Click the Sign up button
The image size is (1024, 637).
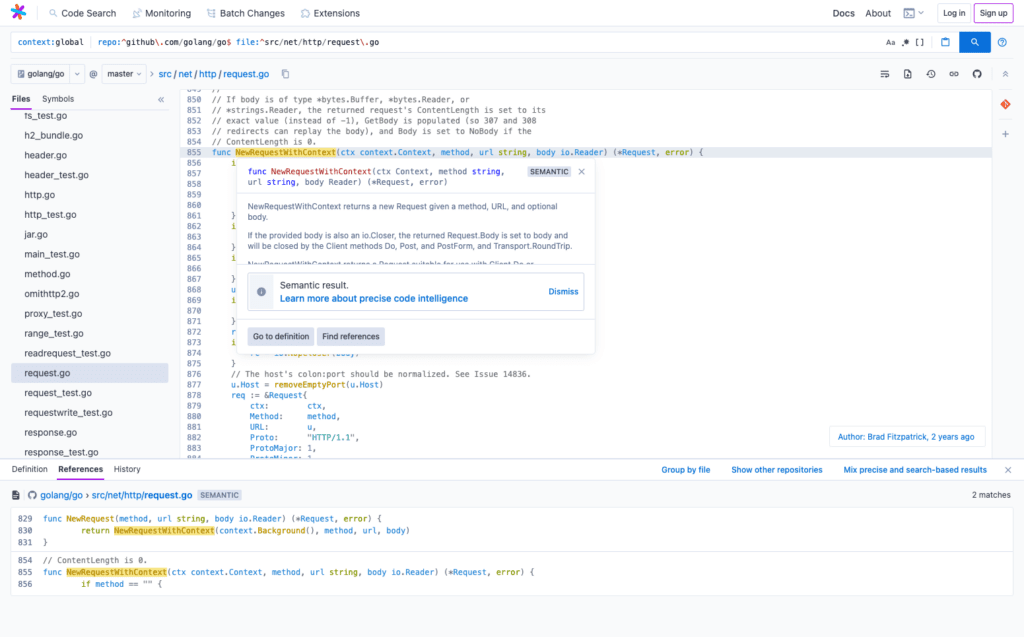tap(993, 13)
